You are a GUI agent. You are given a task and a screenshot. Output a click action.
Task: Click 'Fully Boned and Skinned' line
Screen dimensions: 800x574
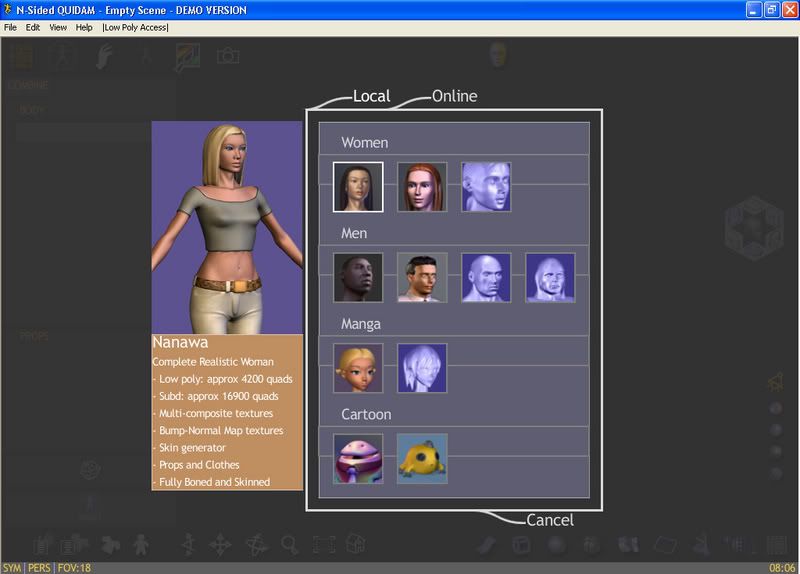pos(214,482)
